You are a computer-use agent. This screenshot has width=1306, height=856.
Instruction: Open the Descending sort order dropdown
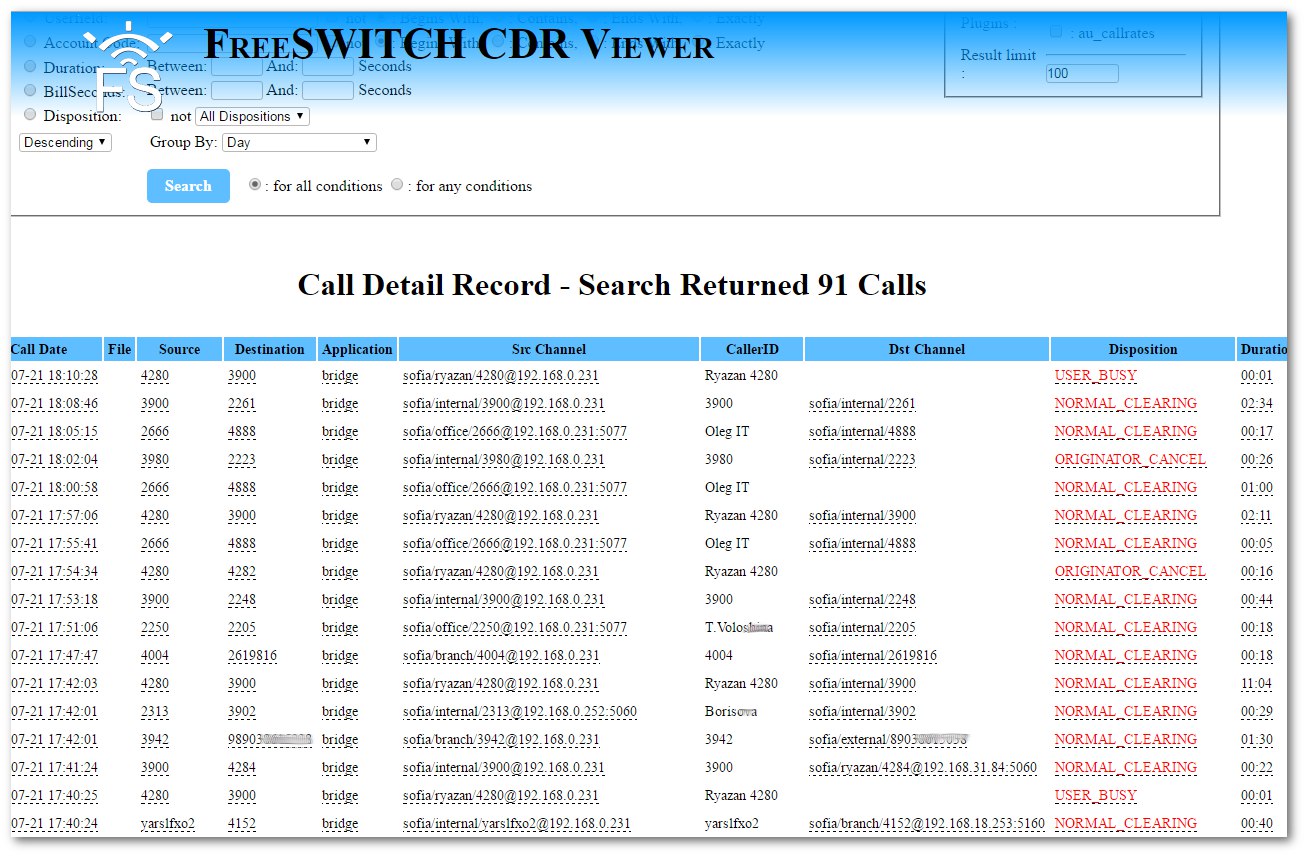point(66,142)
